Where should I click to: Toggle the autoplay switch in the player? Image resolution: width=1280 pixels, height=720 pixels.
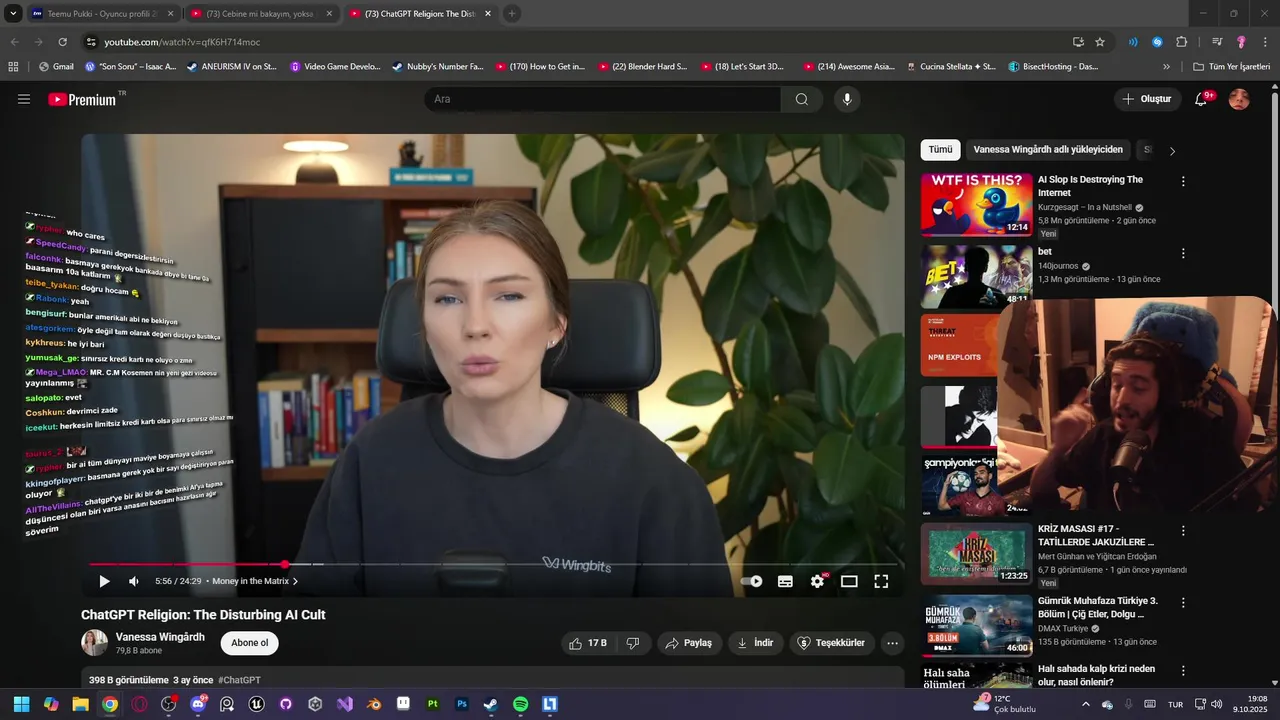point(751,581)
